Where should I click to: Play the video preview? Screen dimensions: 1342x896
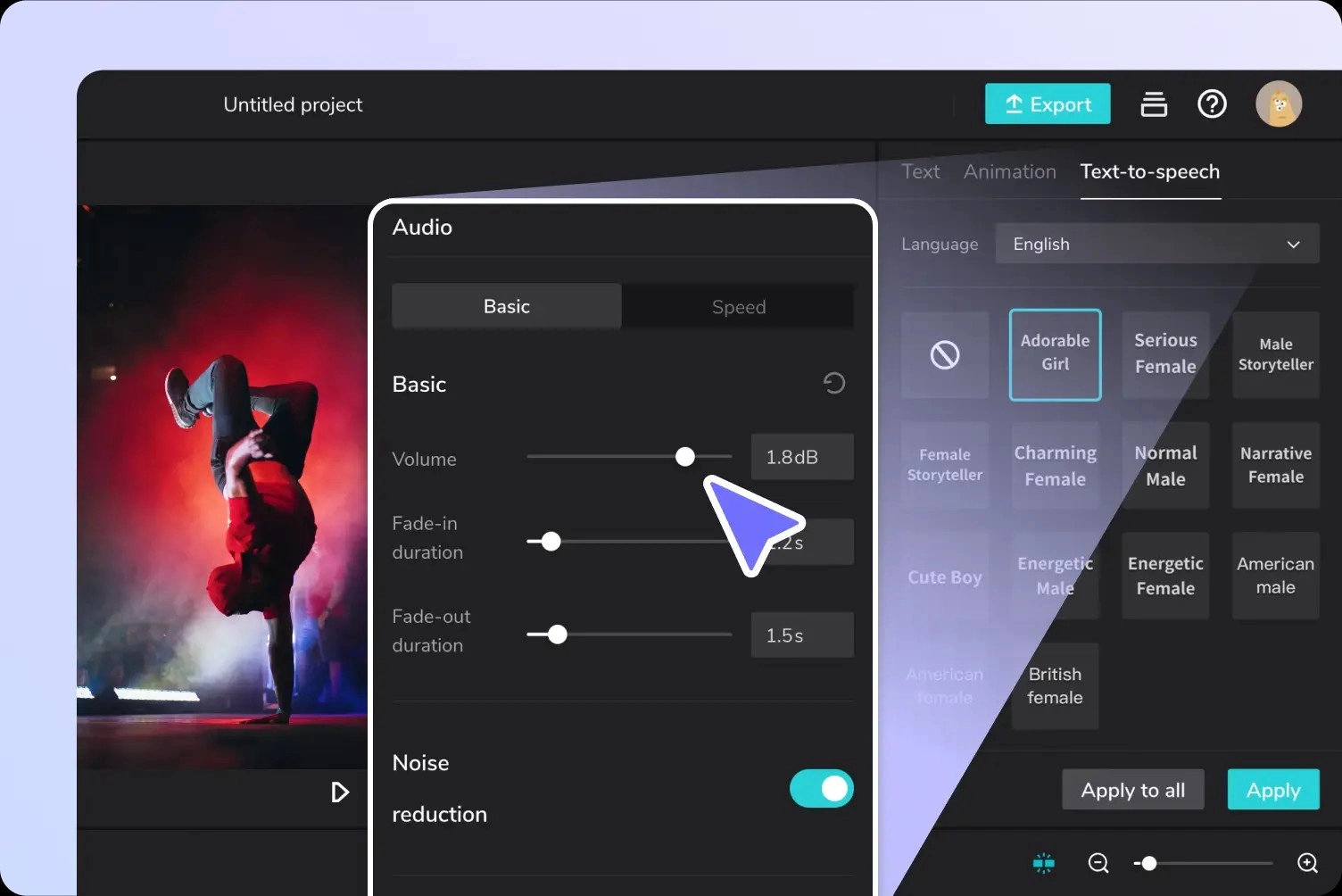tap(339, 792)
